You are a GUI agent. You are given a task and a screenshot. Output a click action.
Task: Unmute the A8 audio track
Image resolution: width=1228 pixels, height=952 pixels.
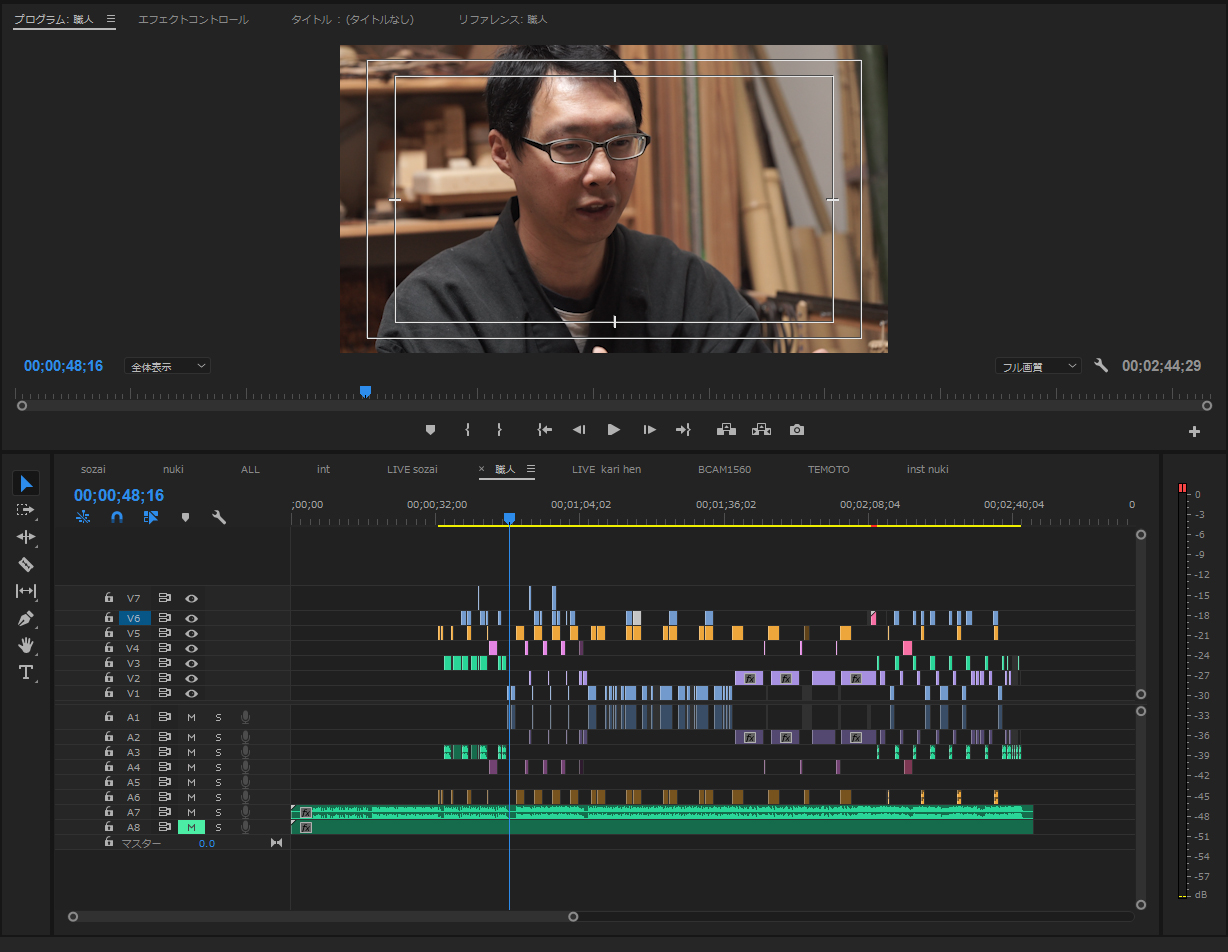(191, 827)
